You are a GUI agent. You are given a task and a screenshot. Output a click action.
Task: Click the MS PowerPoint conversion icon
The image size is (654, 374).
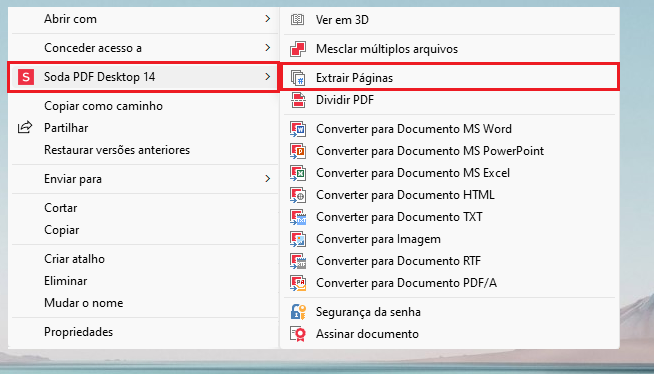(x=298, y=151)
